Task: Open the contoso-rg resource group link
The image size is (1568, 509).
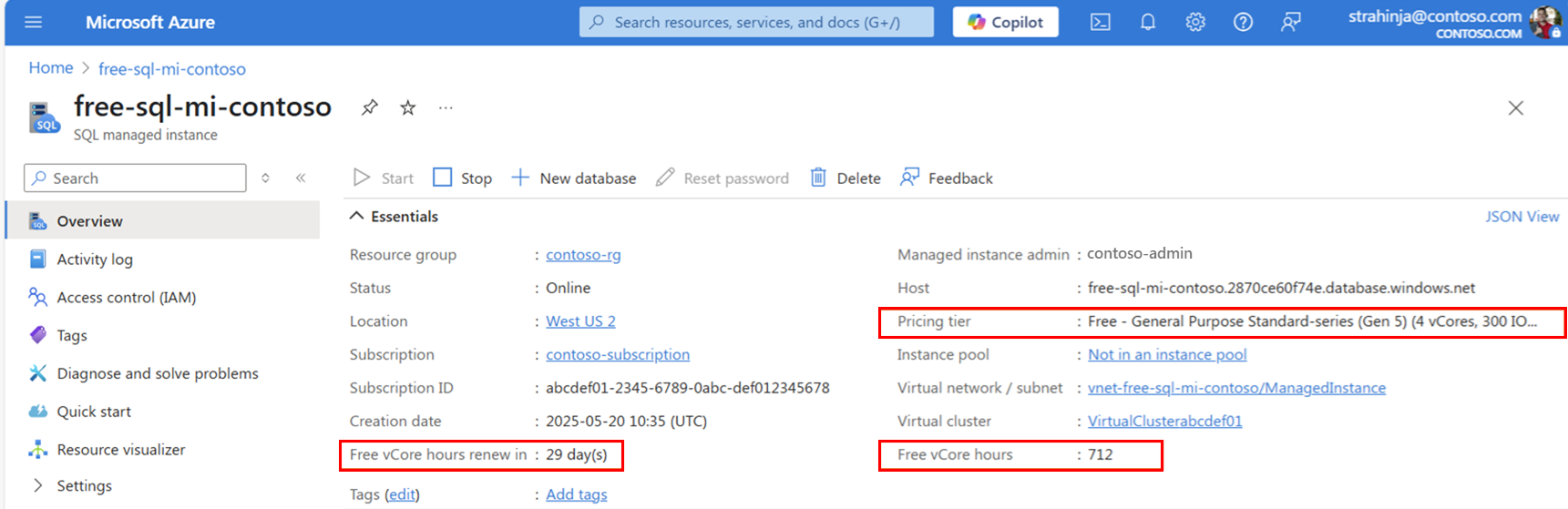Action: pyautogui.click(x=583, y=255)
